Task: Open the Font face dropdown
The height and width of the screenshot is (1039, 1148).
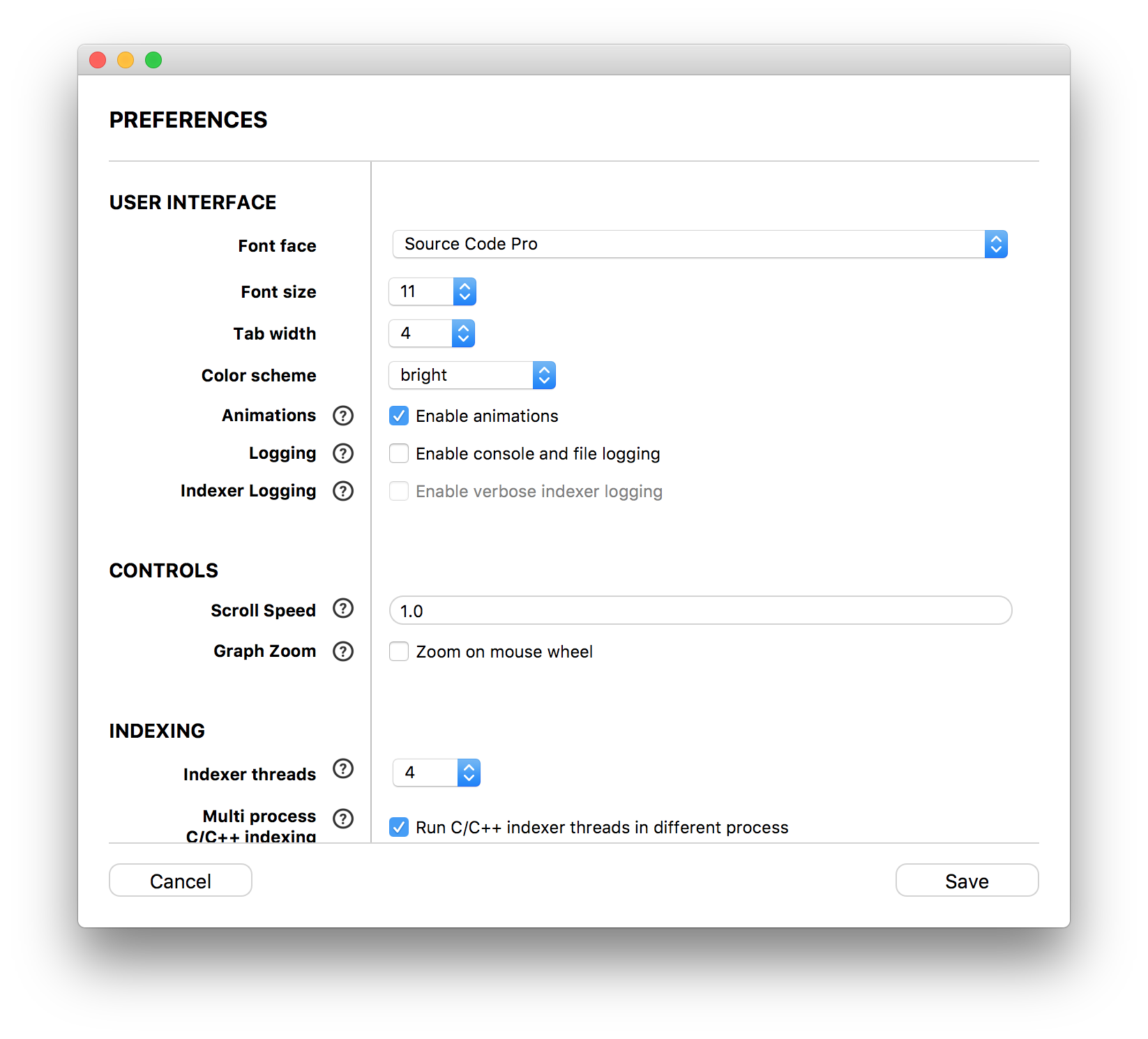Action: coord(700,244)
